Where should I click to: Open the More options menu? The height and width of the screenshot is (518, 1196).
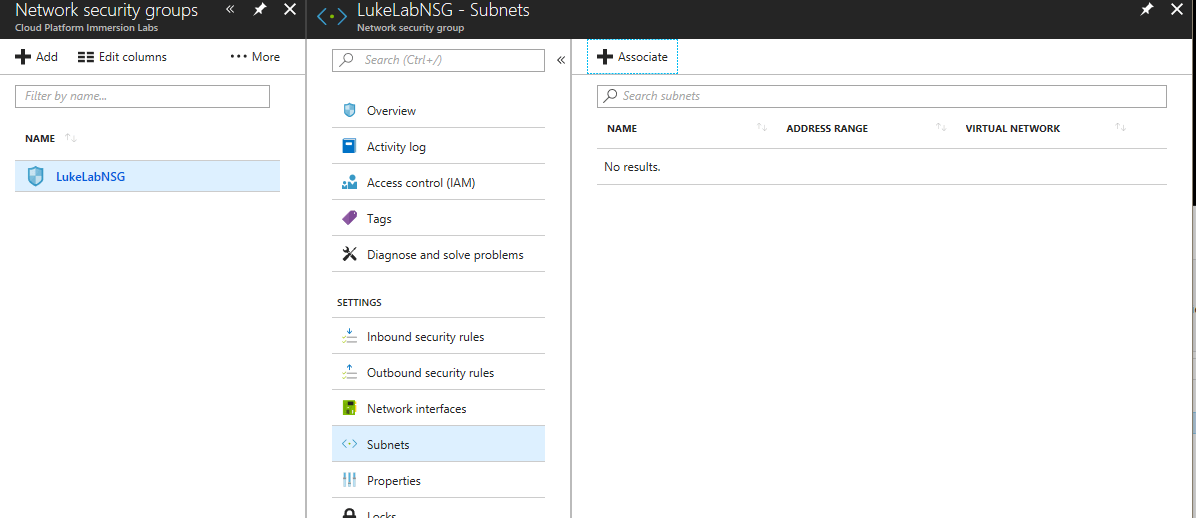tap(255, 57)
